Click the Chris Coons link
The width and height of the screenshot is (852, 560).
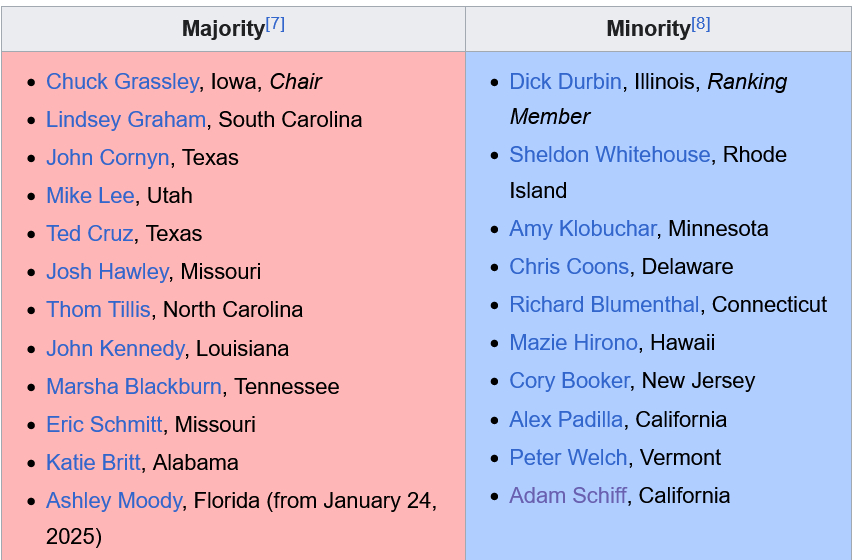pyautogui.click(x=569, y=267)
